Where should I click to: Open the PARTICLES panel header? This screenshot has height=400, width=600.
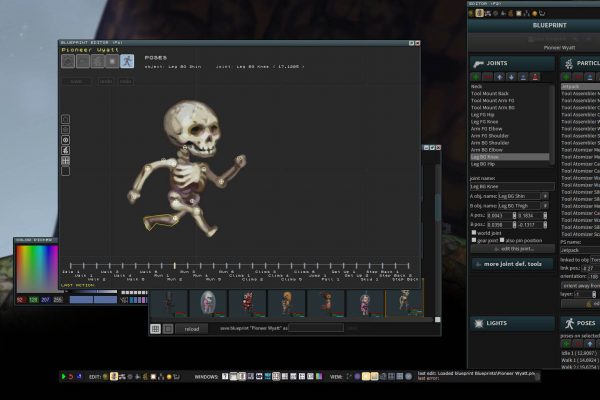(x=580, y=63)
